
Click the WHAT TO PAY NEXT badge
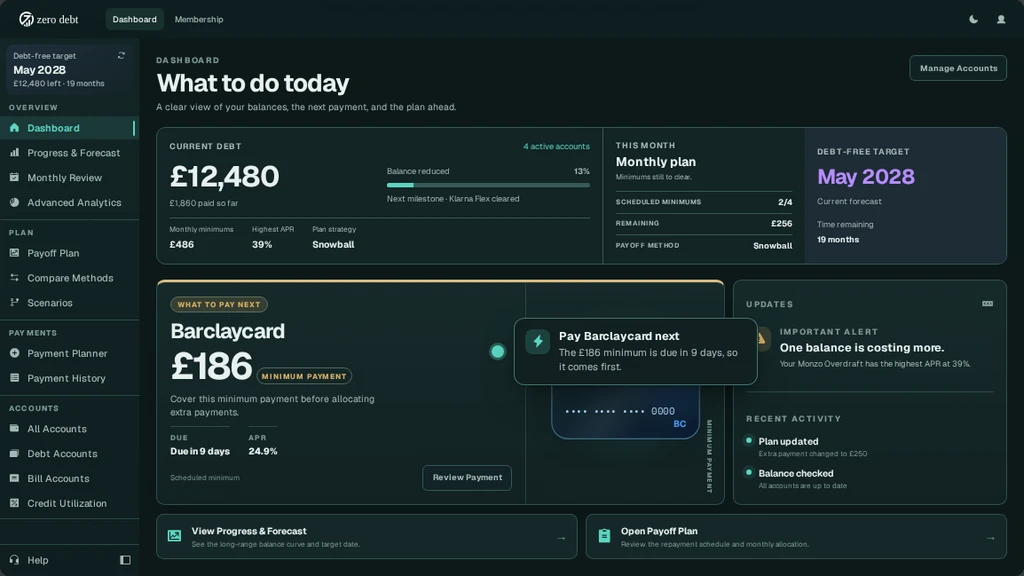[x=219, y=304]
